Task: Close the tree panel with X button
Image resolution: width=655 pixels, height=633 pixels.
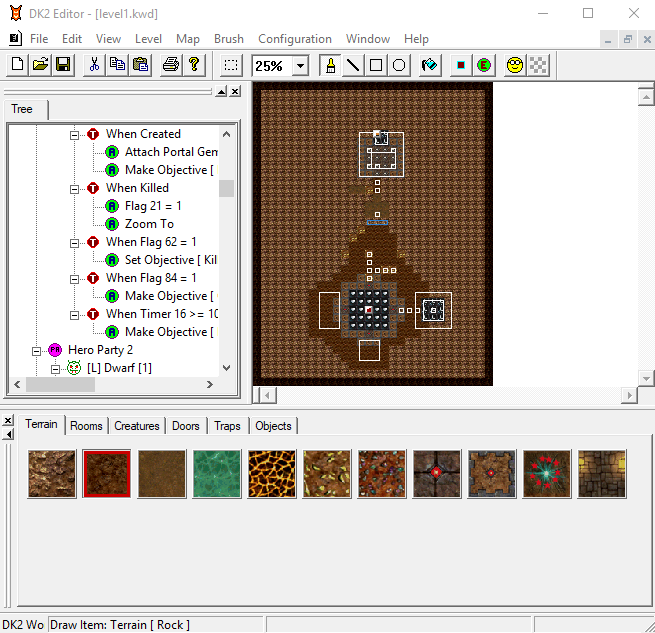Action: (236, 91)
